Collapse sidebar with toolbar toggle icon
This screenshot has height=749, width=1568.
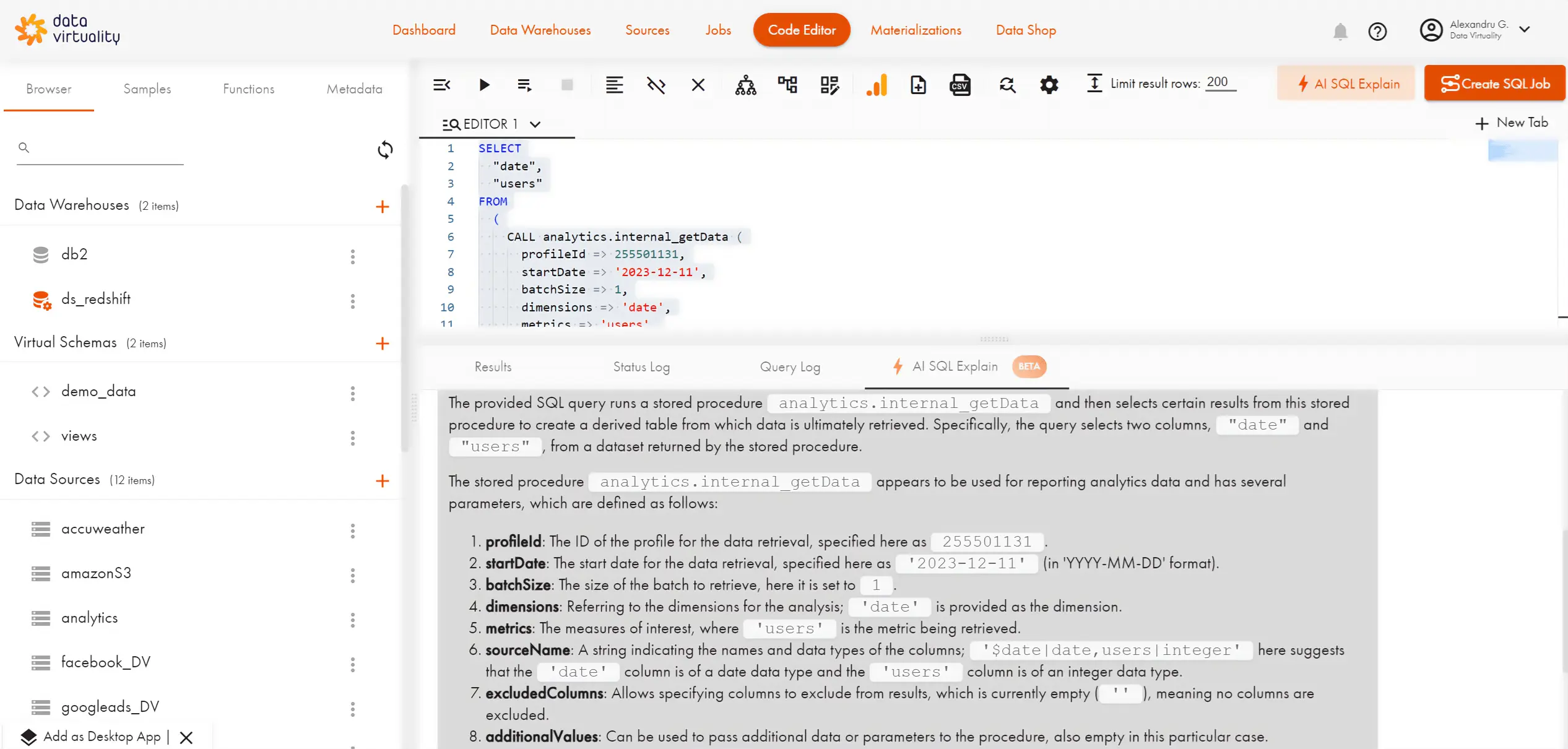point(441,85)
